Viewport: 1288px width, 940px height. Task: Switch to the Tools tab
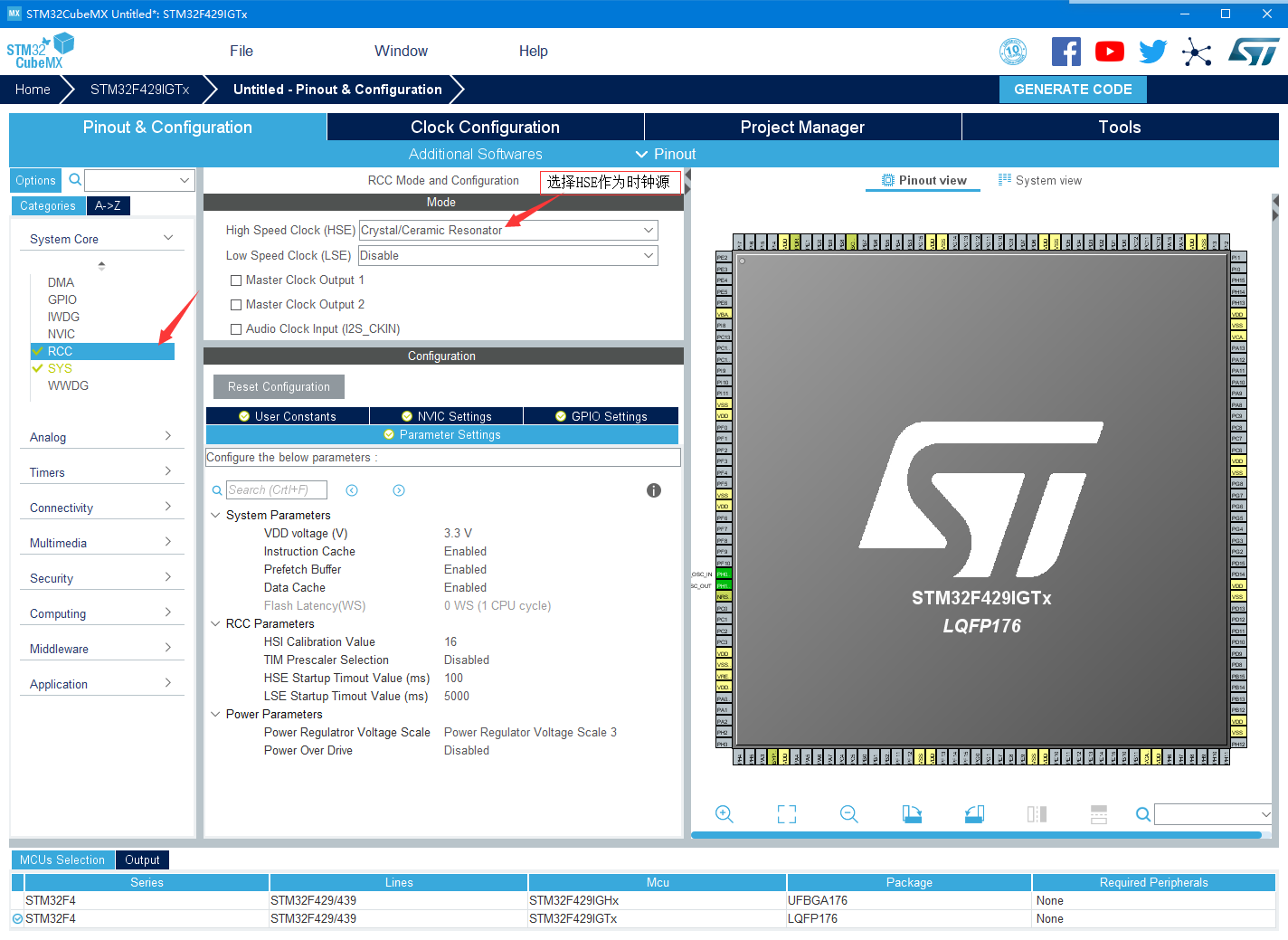pos(1120,127)
